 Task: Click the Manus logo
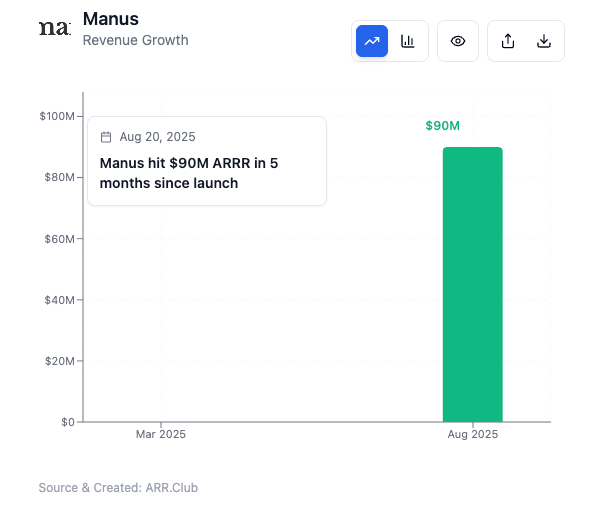coord(55,28)
